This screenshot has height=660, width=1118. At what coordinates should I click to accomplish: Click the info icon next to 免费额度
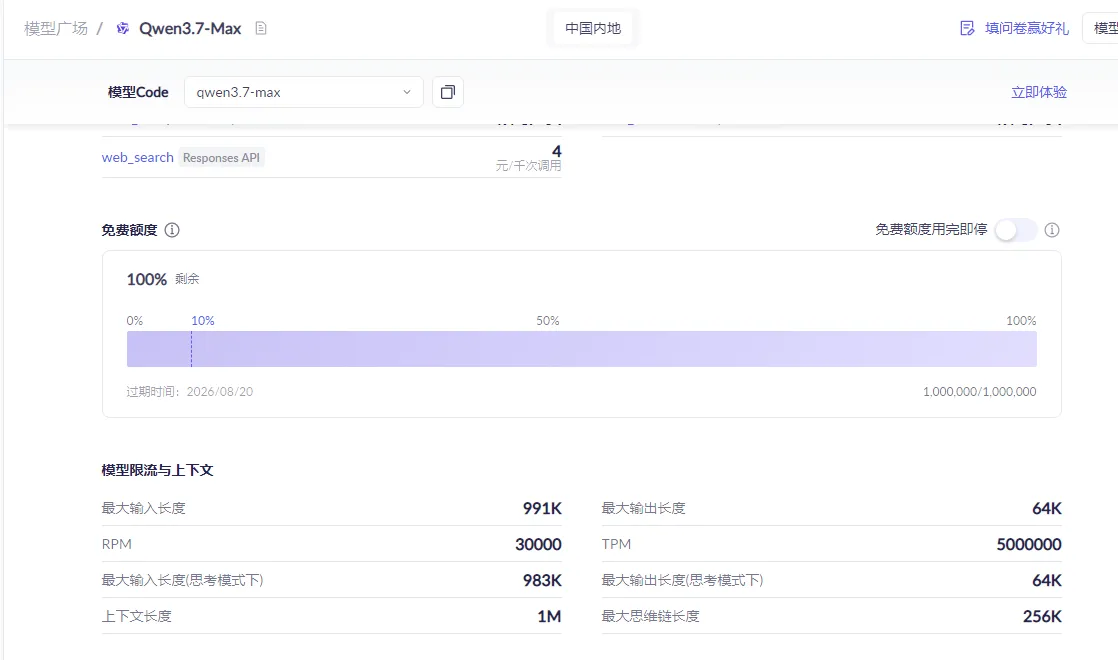click(x=172, y=230)
